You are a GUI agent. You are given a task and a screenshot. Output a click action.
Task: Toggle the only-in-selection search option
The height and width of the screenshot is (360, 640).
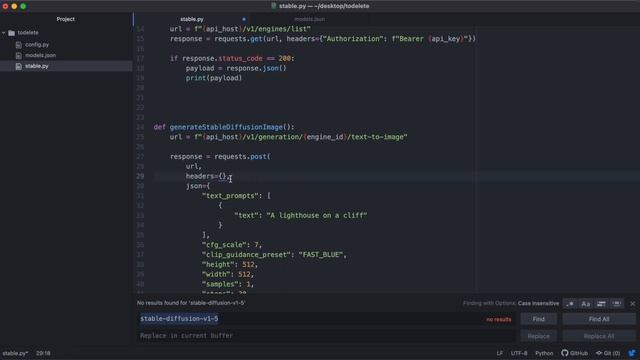[x=601, y=304]
